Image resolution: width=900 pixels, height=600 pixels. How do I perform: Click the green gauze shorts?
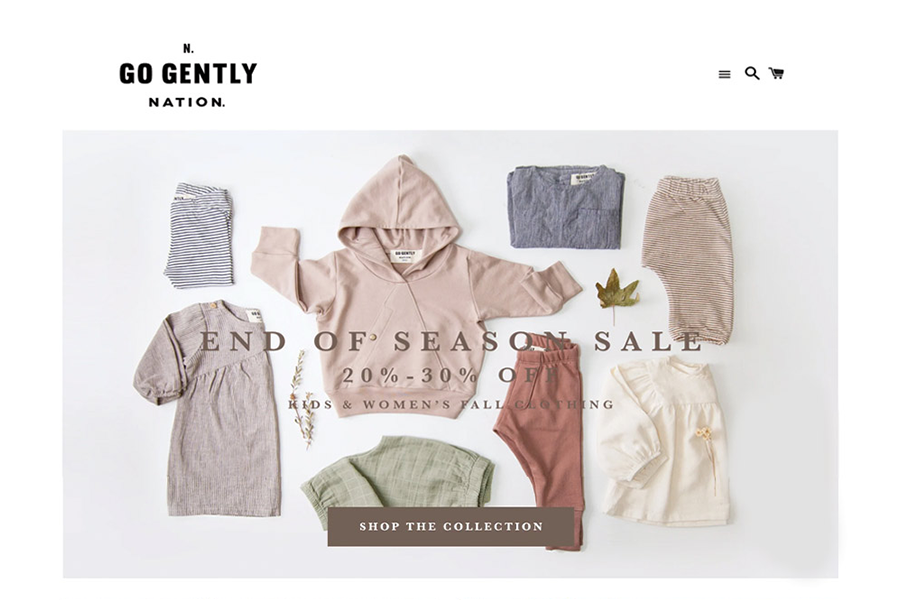pos(398,472)
